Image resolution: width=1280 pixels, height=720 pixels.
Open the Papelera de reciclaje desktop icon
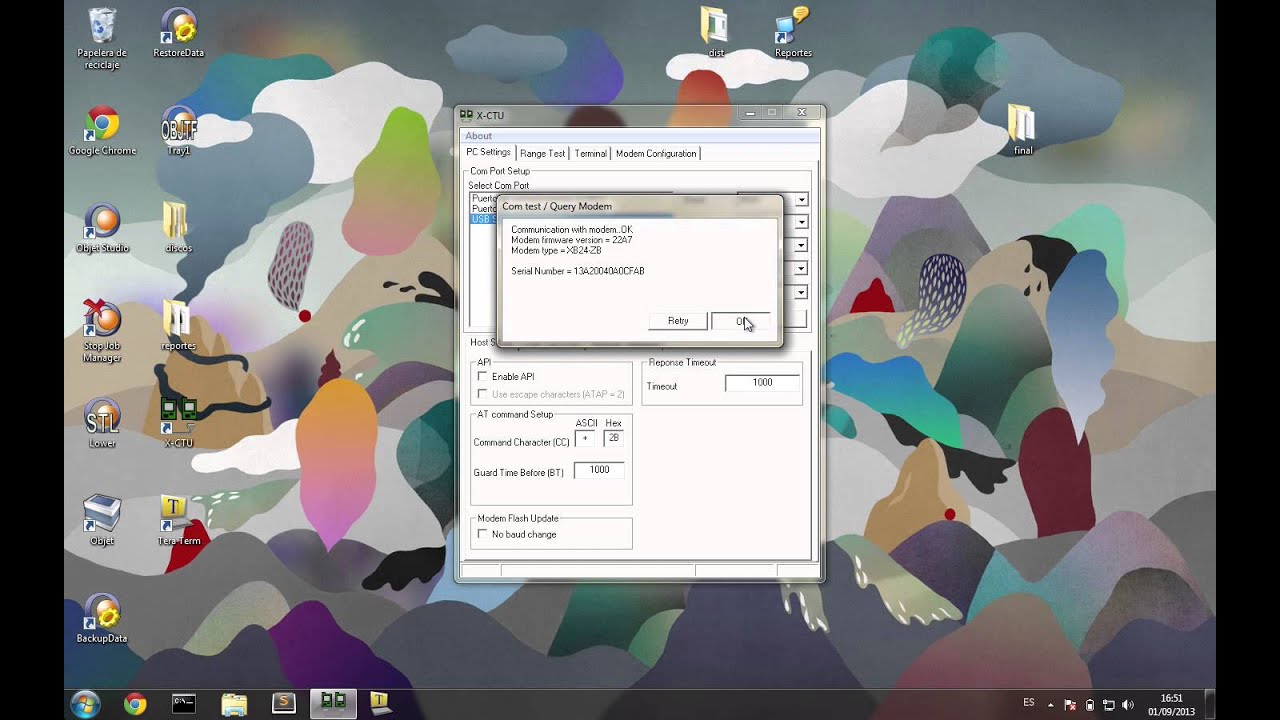(x=102, y=38)
